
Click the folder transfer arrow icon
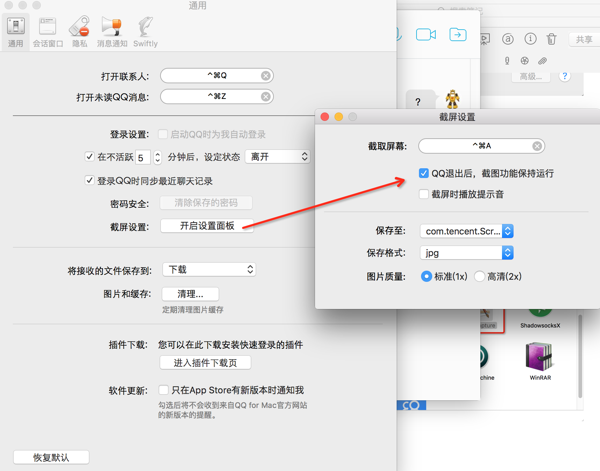tap(458, 34)
